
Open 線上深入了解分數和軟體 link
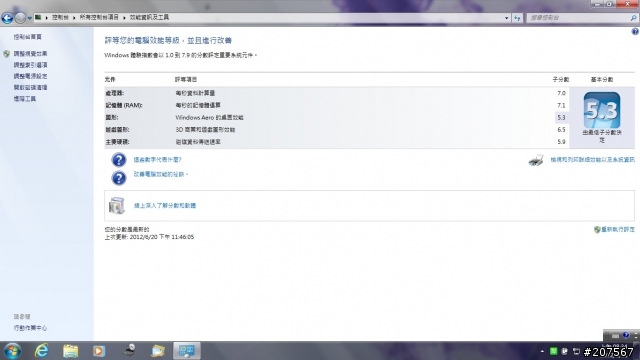[x=165, y=206]
